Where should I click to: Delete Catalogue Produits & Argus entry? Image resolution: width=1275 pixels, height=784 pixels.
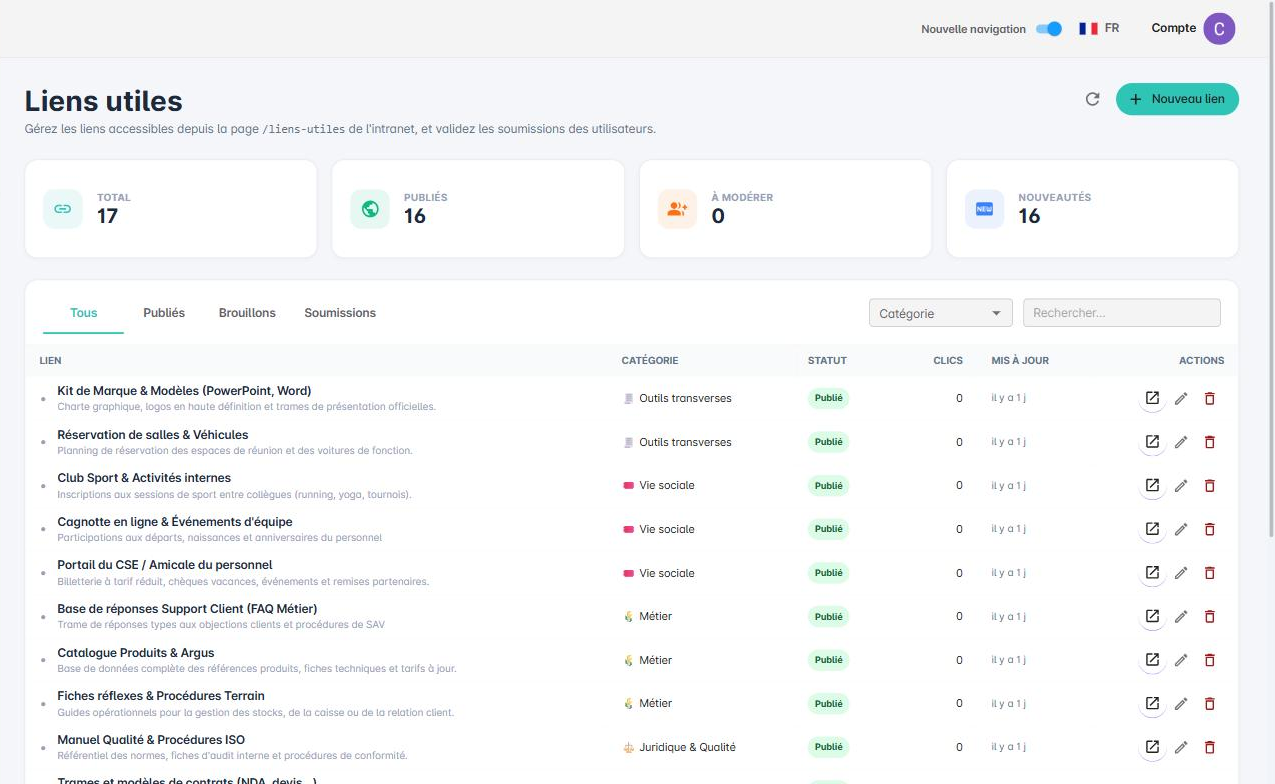tap(1209, 660)
